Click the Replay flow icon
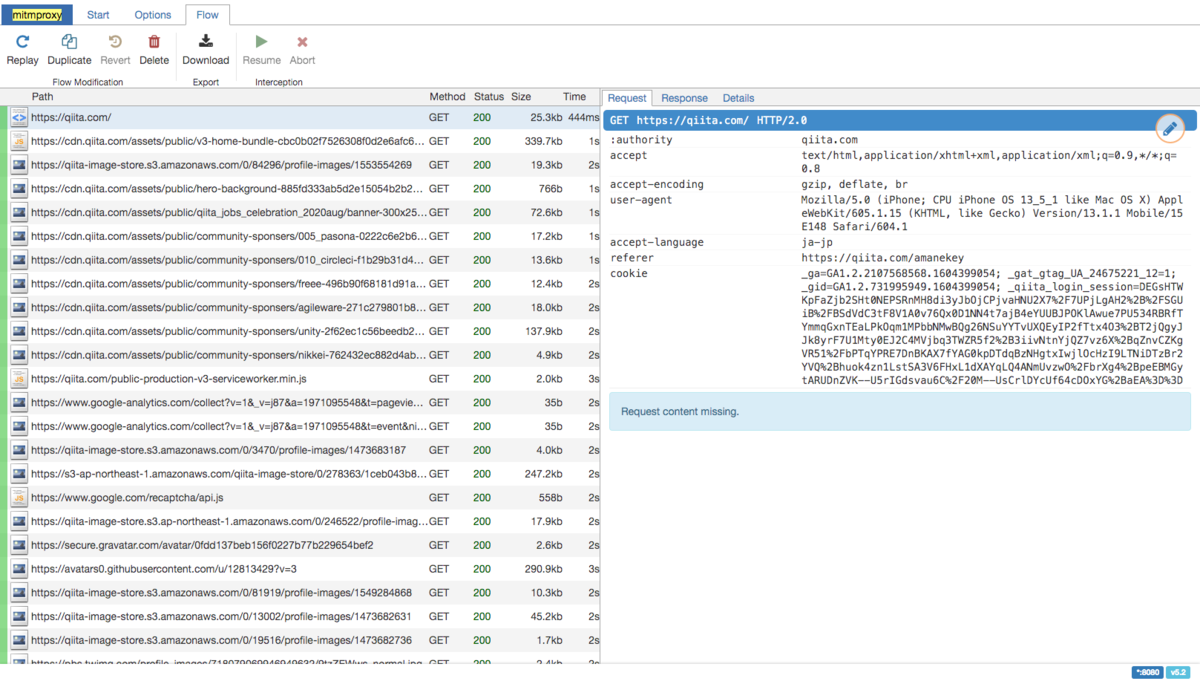Screen dimensions: 1200x681 (x=22, y=42)
